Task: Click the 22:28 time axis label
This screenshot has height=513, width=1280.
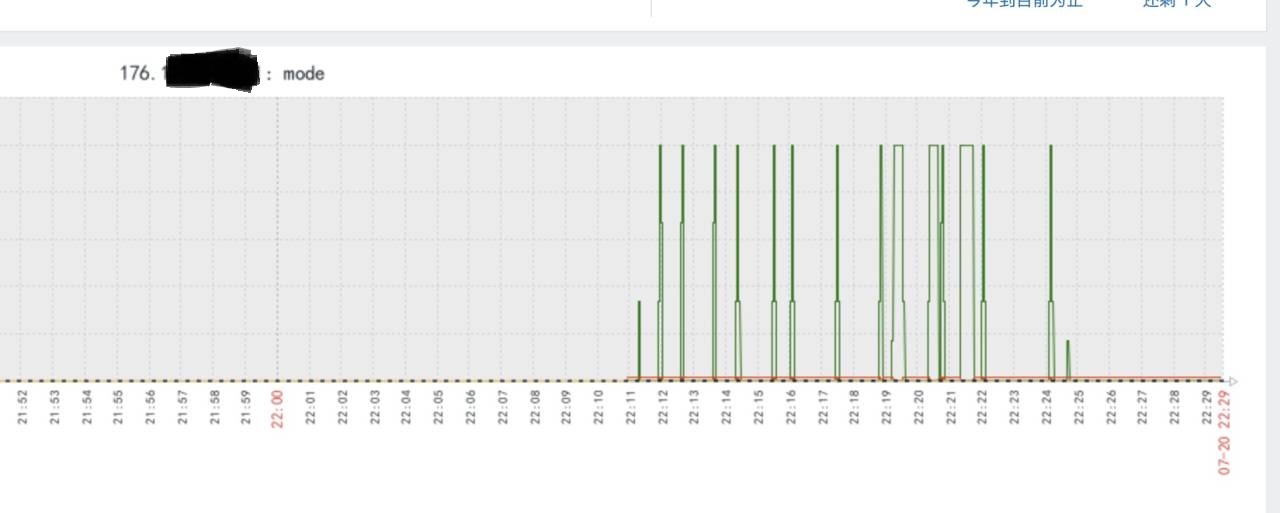Action: click(1174, 406)
